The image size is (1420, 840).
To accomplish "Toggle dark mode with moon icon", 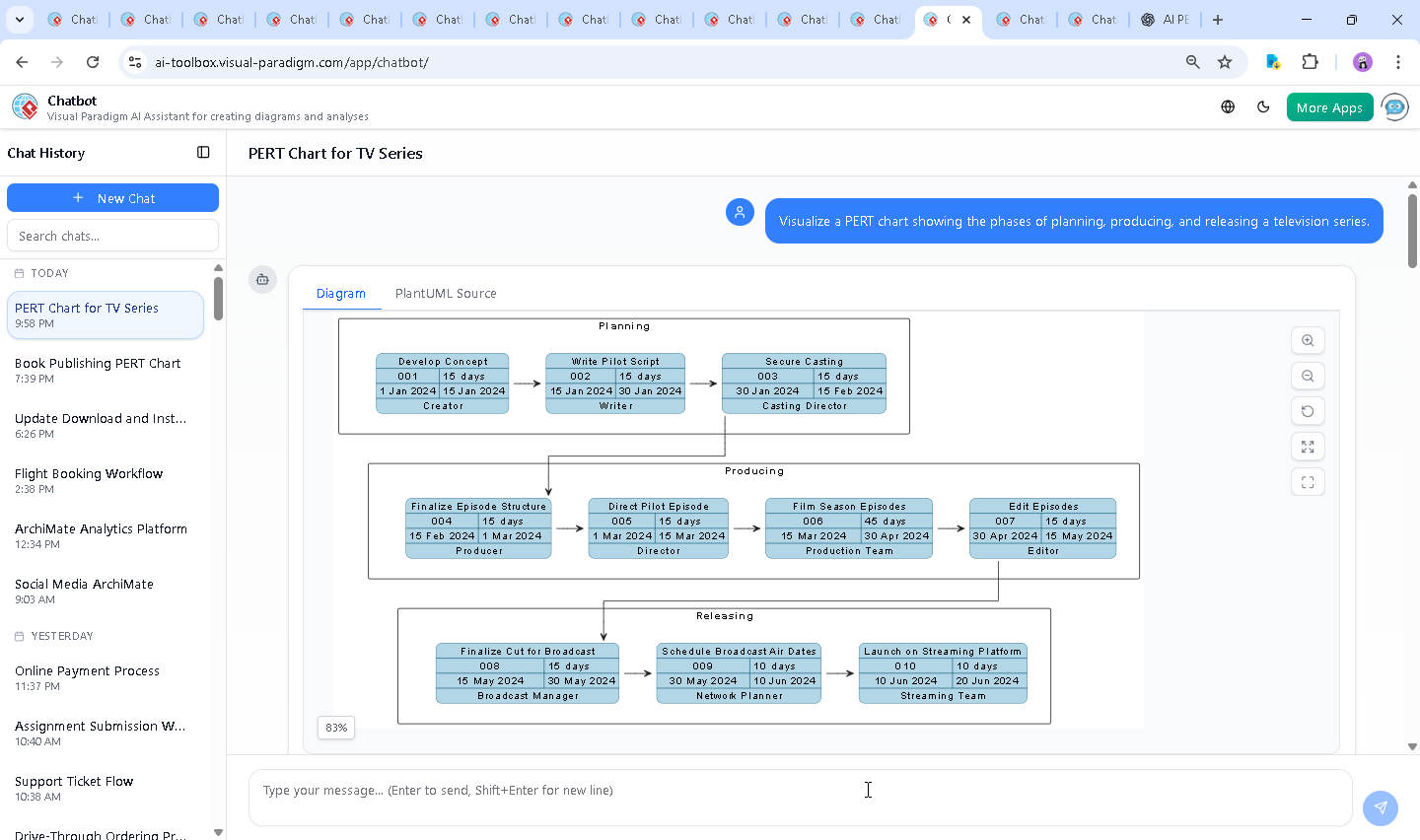I will coord(1263,107).
